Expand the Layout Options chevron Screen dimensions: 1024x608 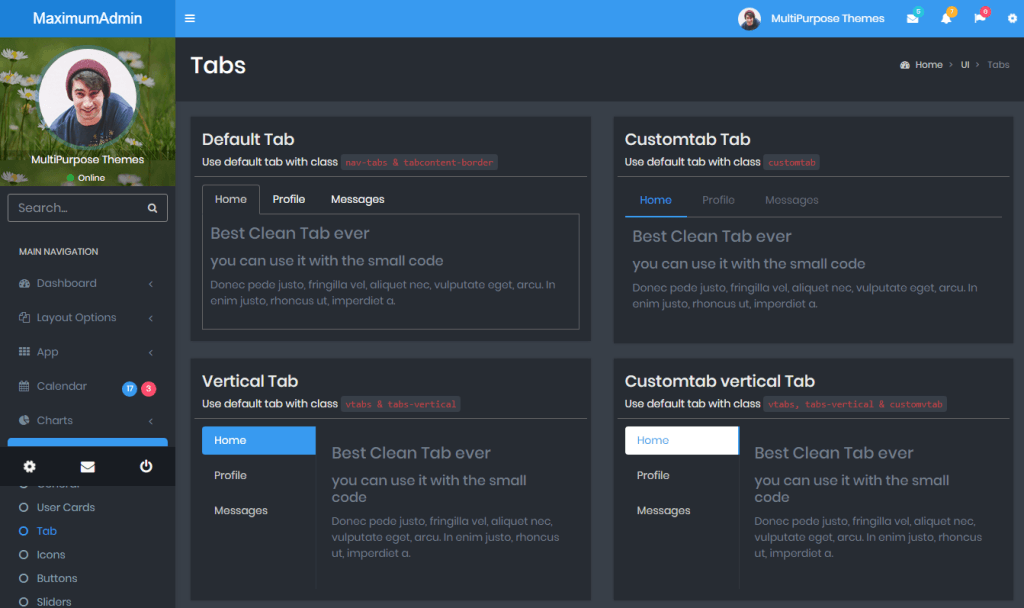tap(151, 318)
